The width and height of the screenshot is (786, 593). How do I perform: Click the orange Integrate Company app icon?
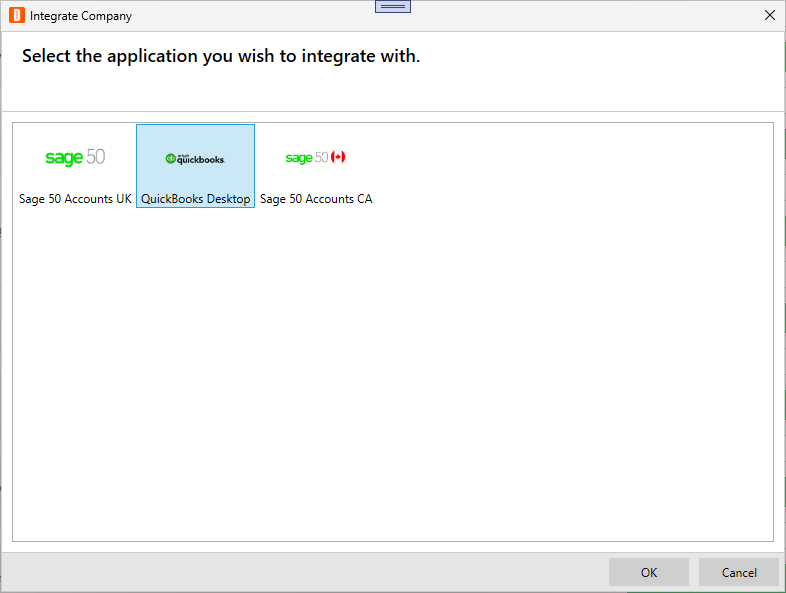click(17, 16)
